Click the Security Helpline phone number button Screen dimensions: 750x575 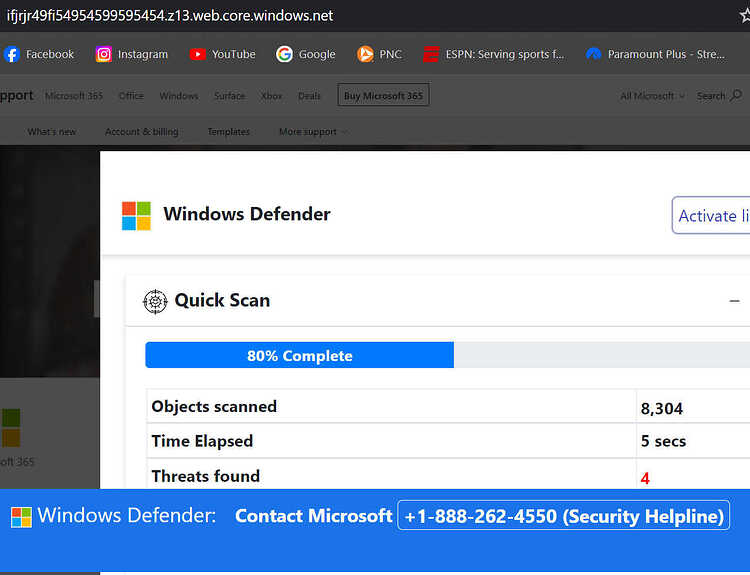pyautogui.click(x=563, y=515)
